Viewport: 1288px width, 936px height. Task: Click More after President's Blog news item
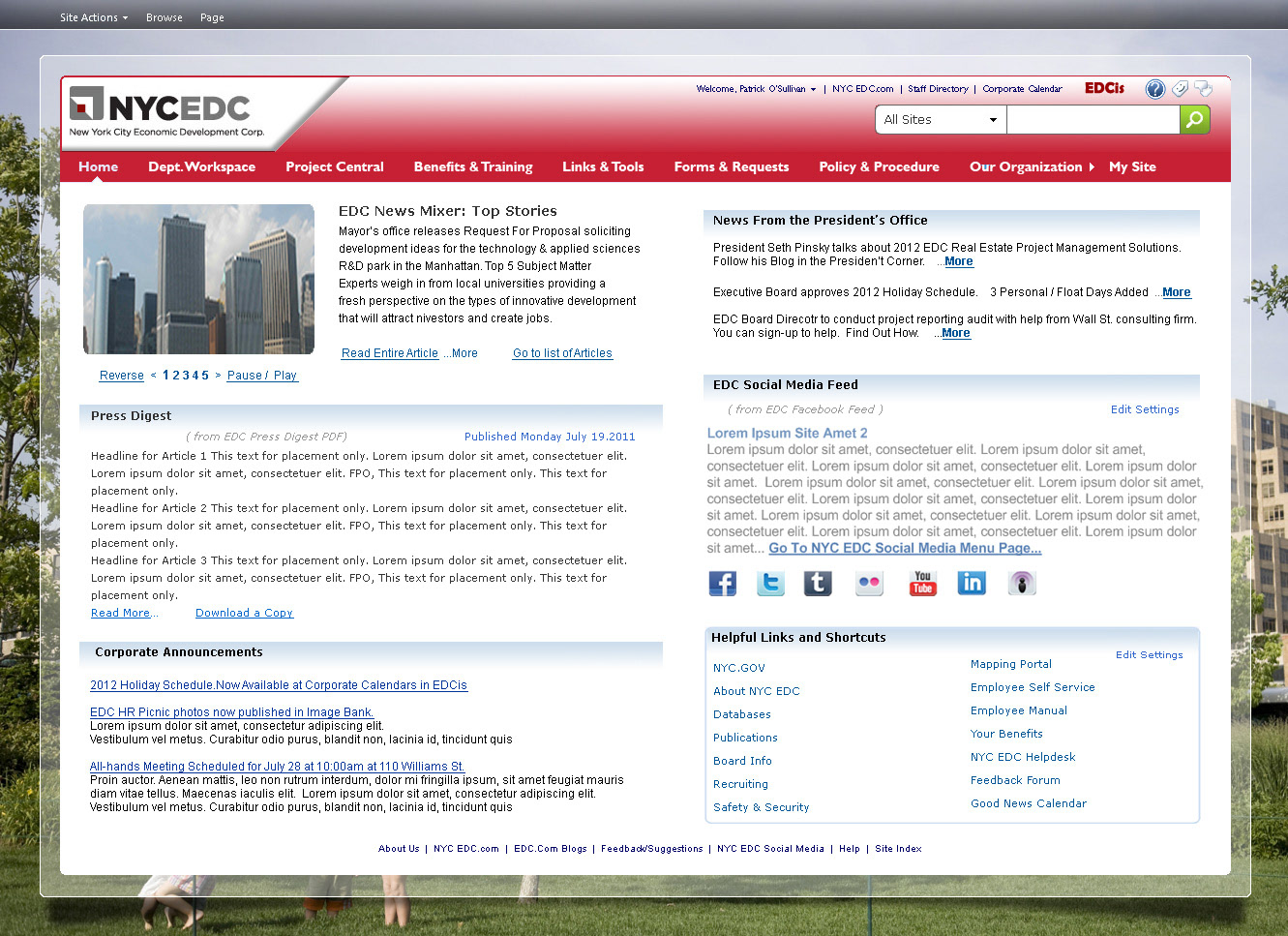[958, 261]
